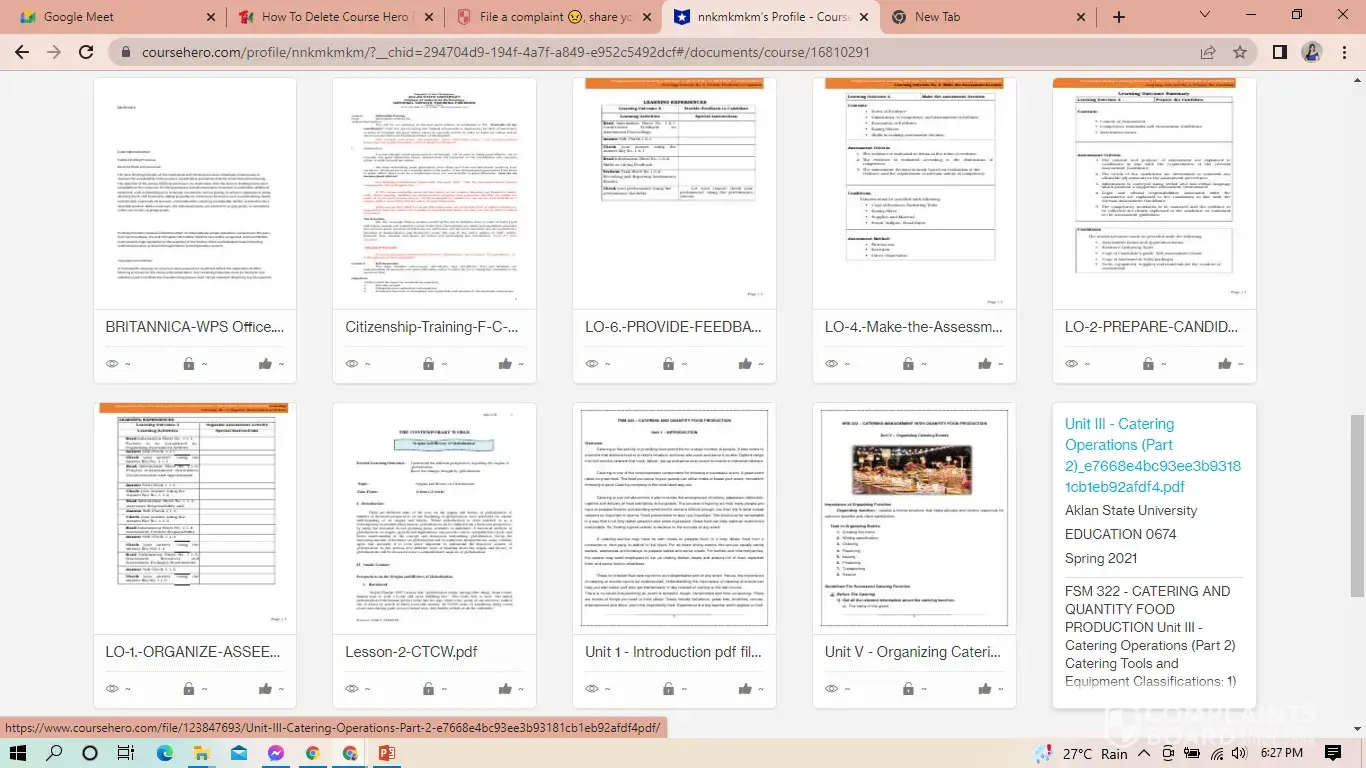Switch to the New Tab tab

click(x=990, y=17)
